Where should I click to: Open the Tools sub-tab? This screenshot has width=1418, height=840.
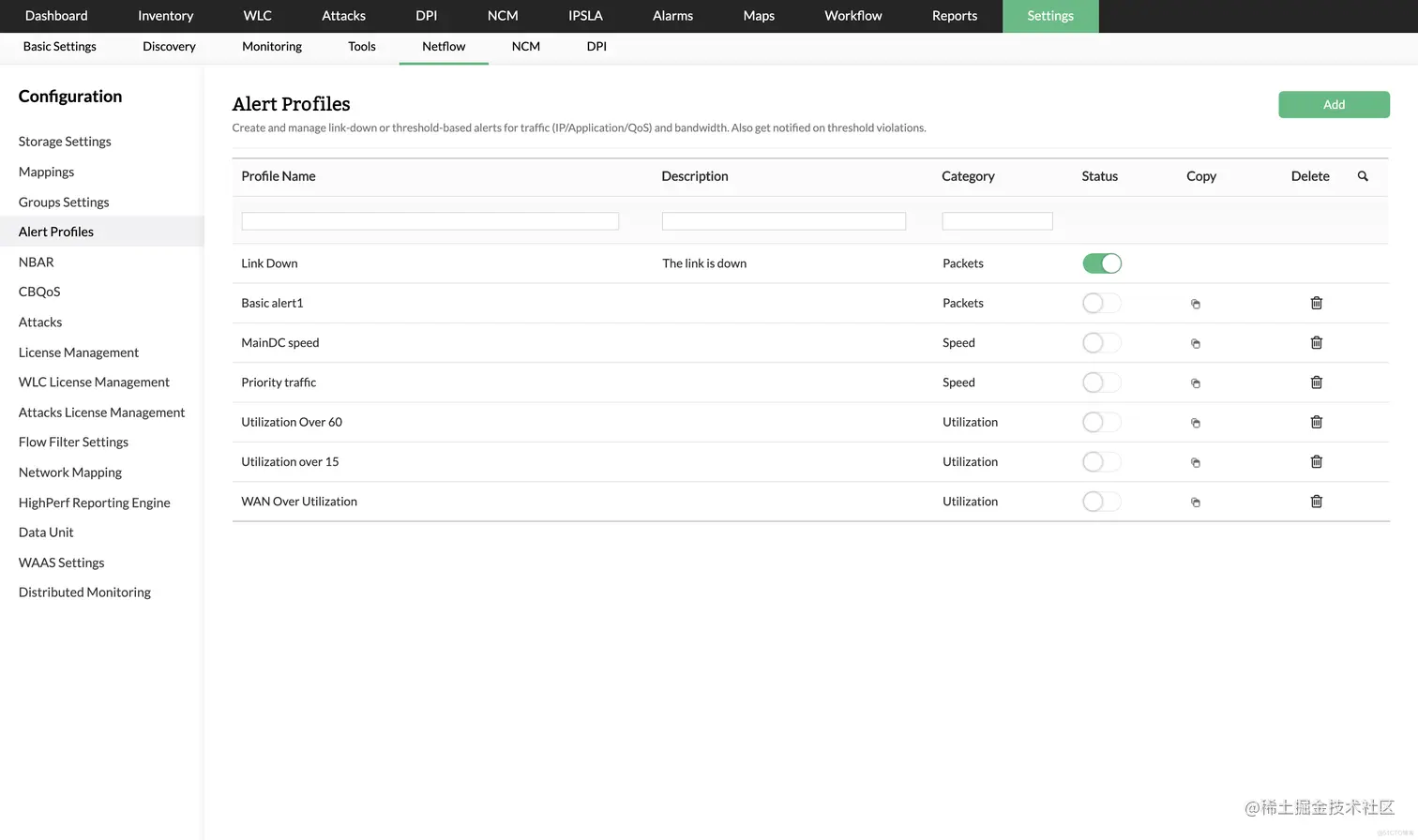362,47
